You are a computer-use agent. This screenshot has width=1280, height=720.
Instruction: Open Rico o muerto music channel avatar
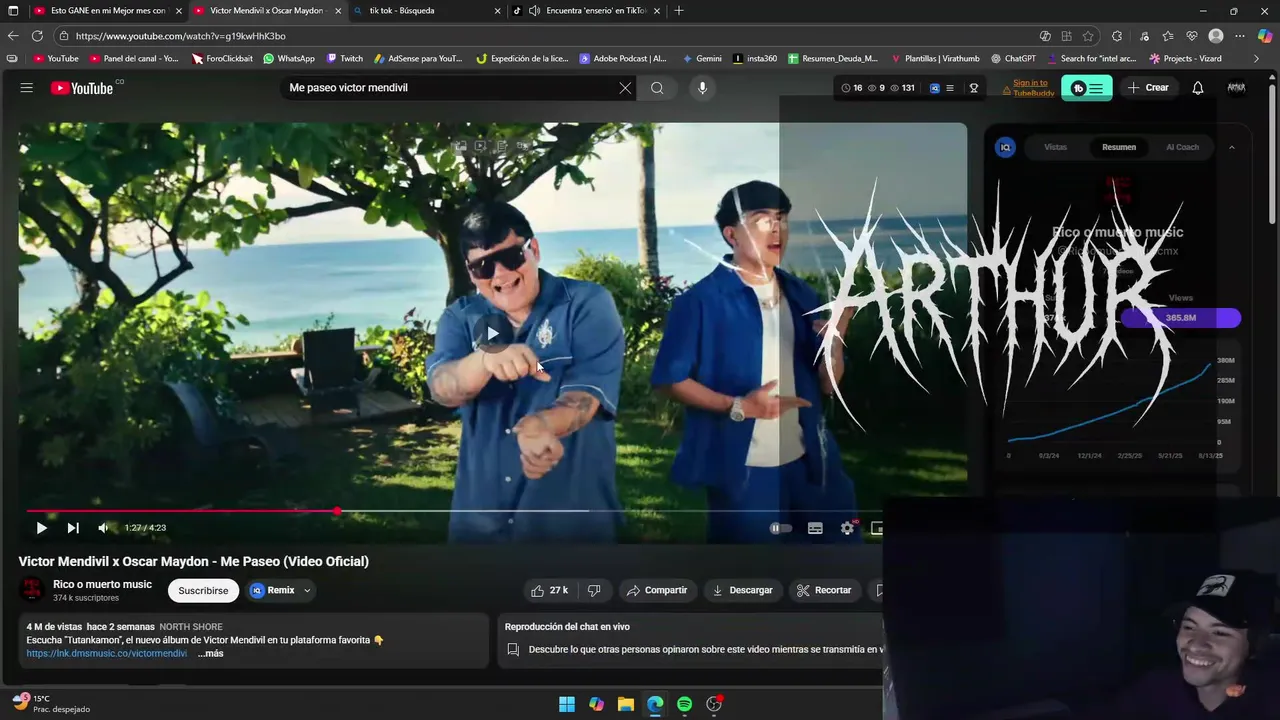tap(32, 590)
